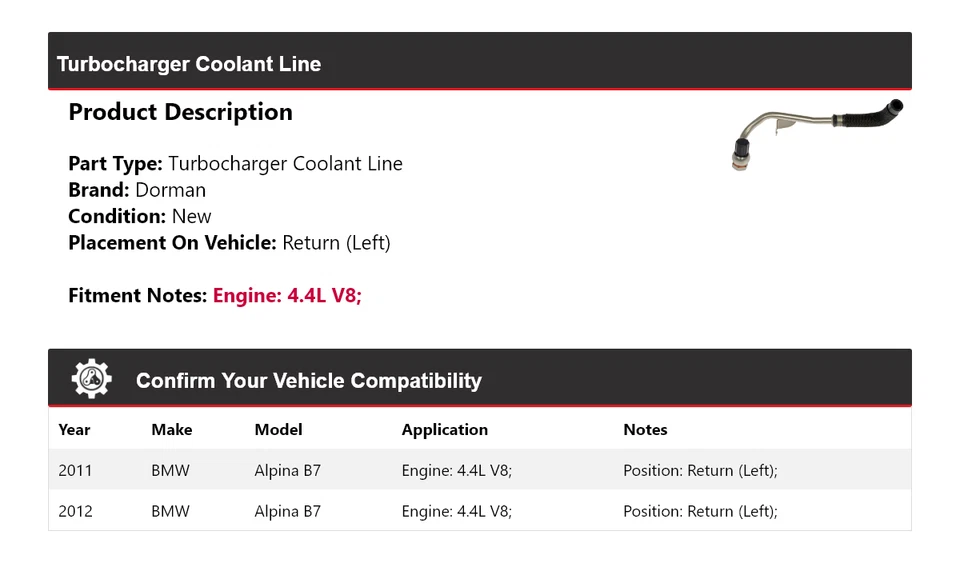This screenshot has height=563, width=960.
Task: Click the Part Type text line
Action: click(x=235, y=164)
